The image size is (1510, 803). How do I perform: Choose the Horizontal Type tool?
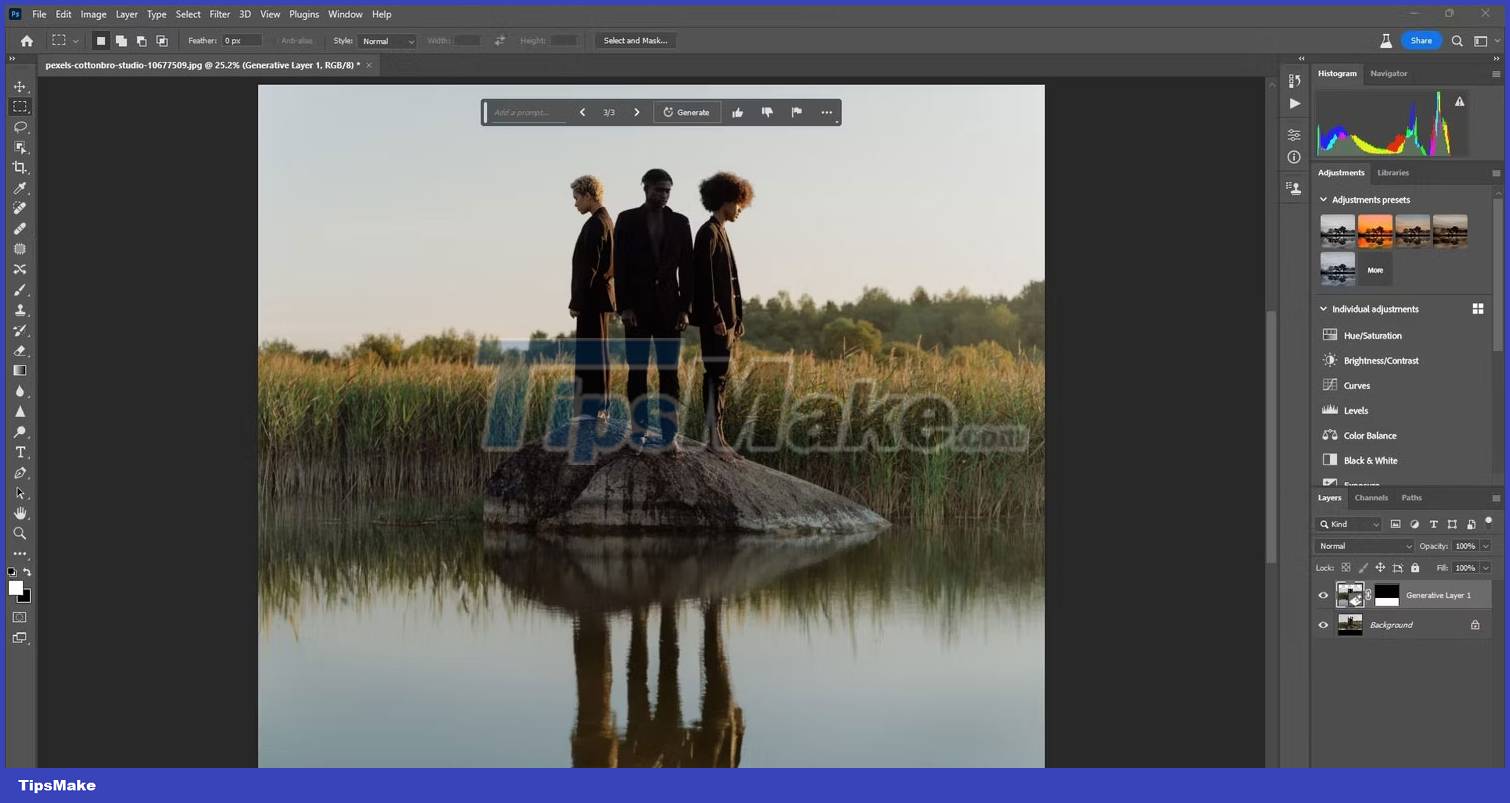coord(19,452)
